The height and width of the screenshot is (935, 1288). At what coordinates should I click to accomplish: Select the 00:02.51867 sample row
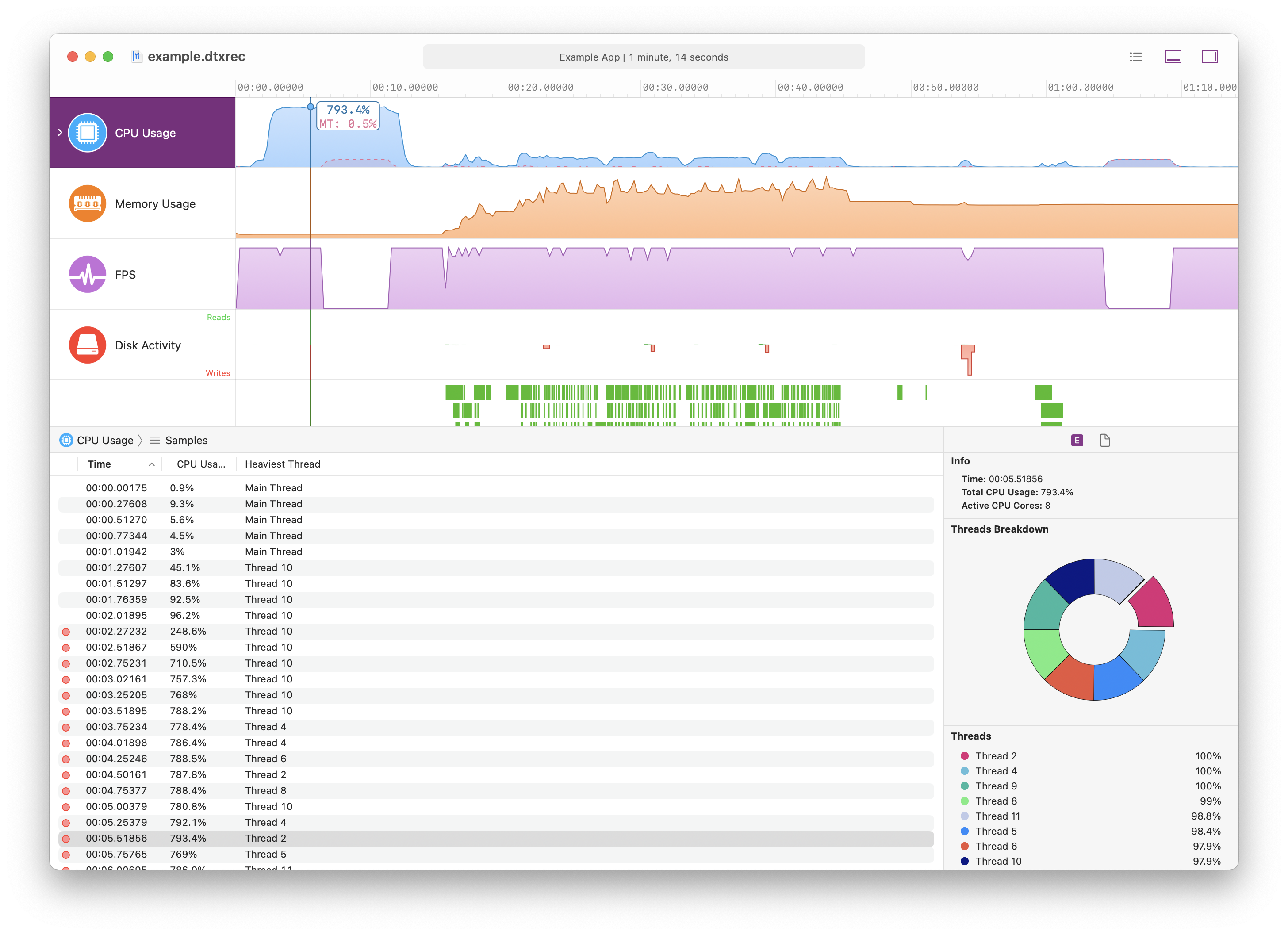click(341, 647)
